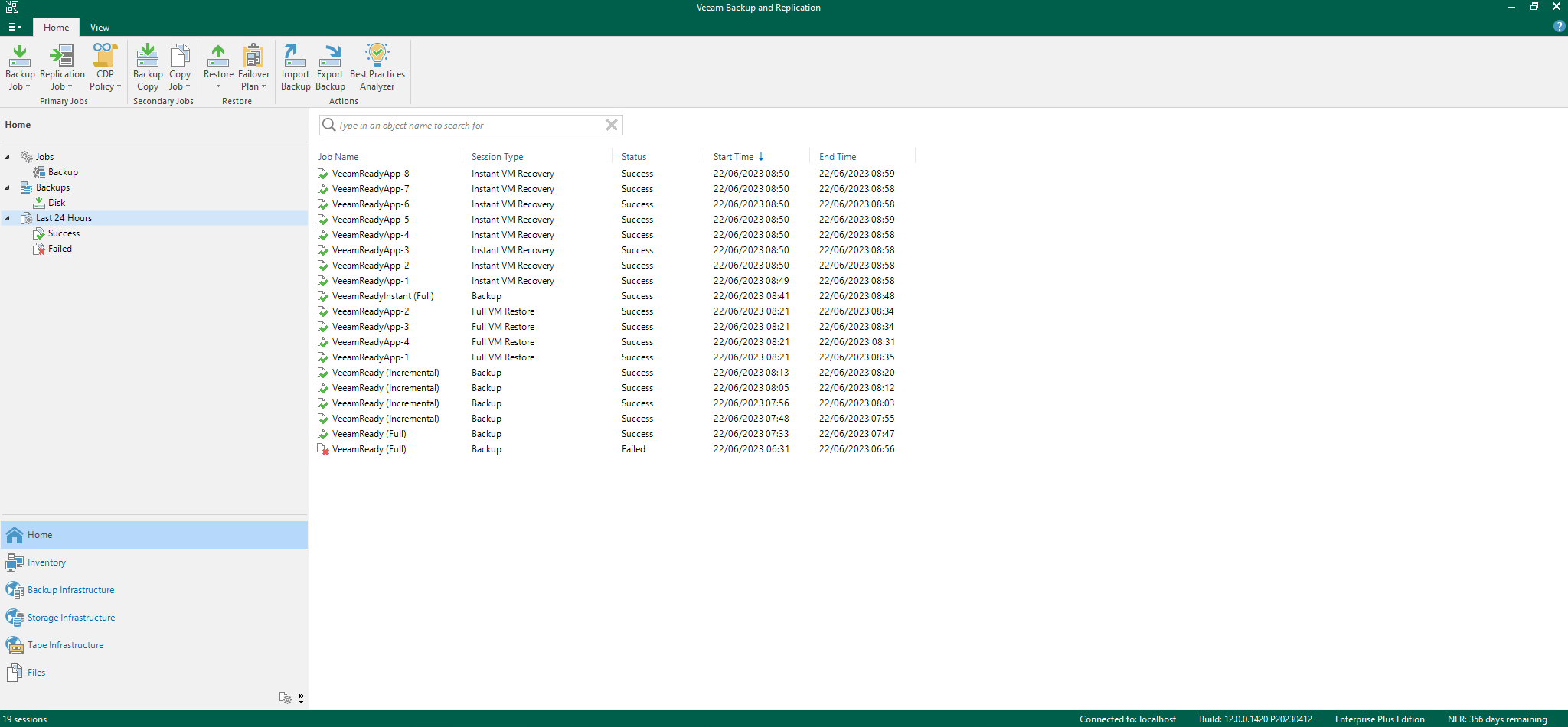
Task: Sort by Session Type column header
Action: coord(497,157)
